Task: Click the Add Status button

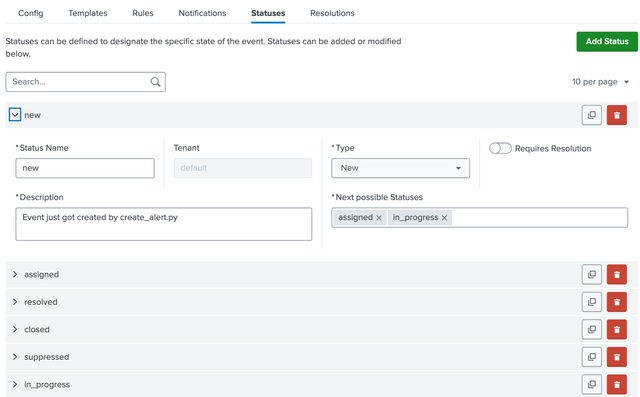Action: 607,42
